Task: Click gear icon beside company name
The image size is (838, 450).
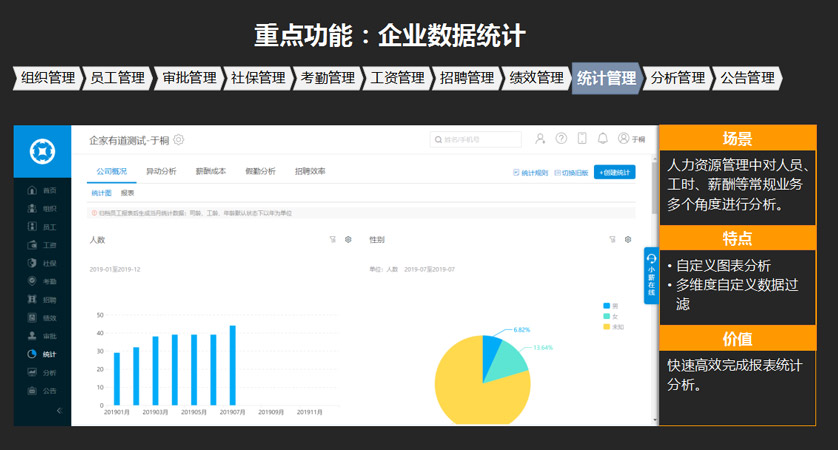Action: (x=179, y=140)
